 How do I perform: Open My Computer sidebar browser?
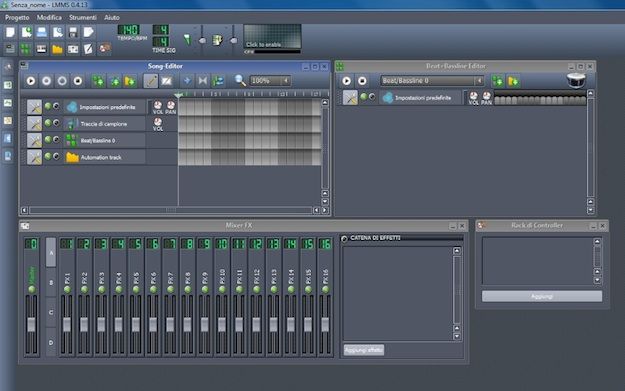click(x=8, y=156)
